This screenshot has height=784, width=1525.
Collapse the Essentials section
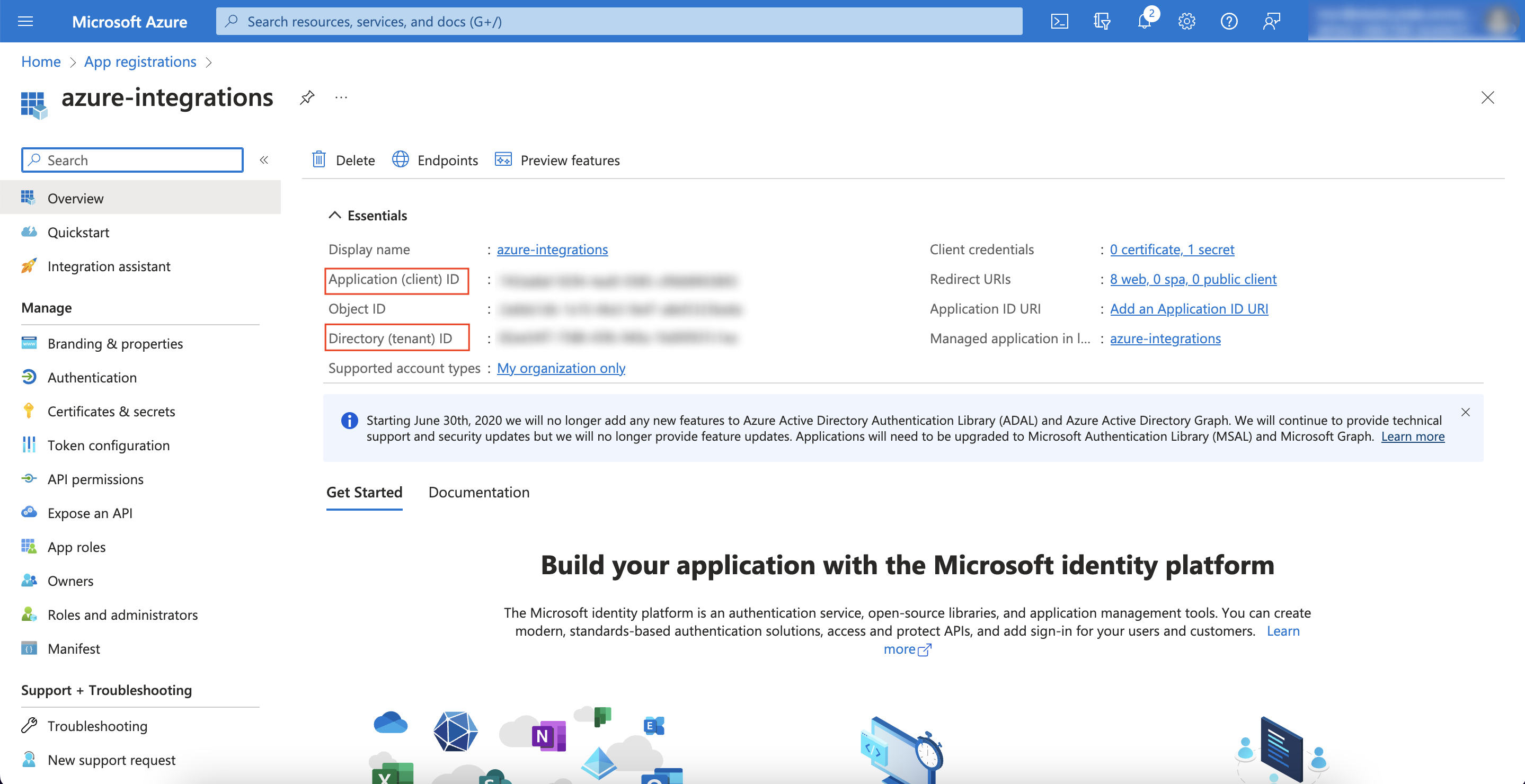point(334,215)
